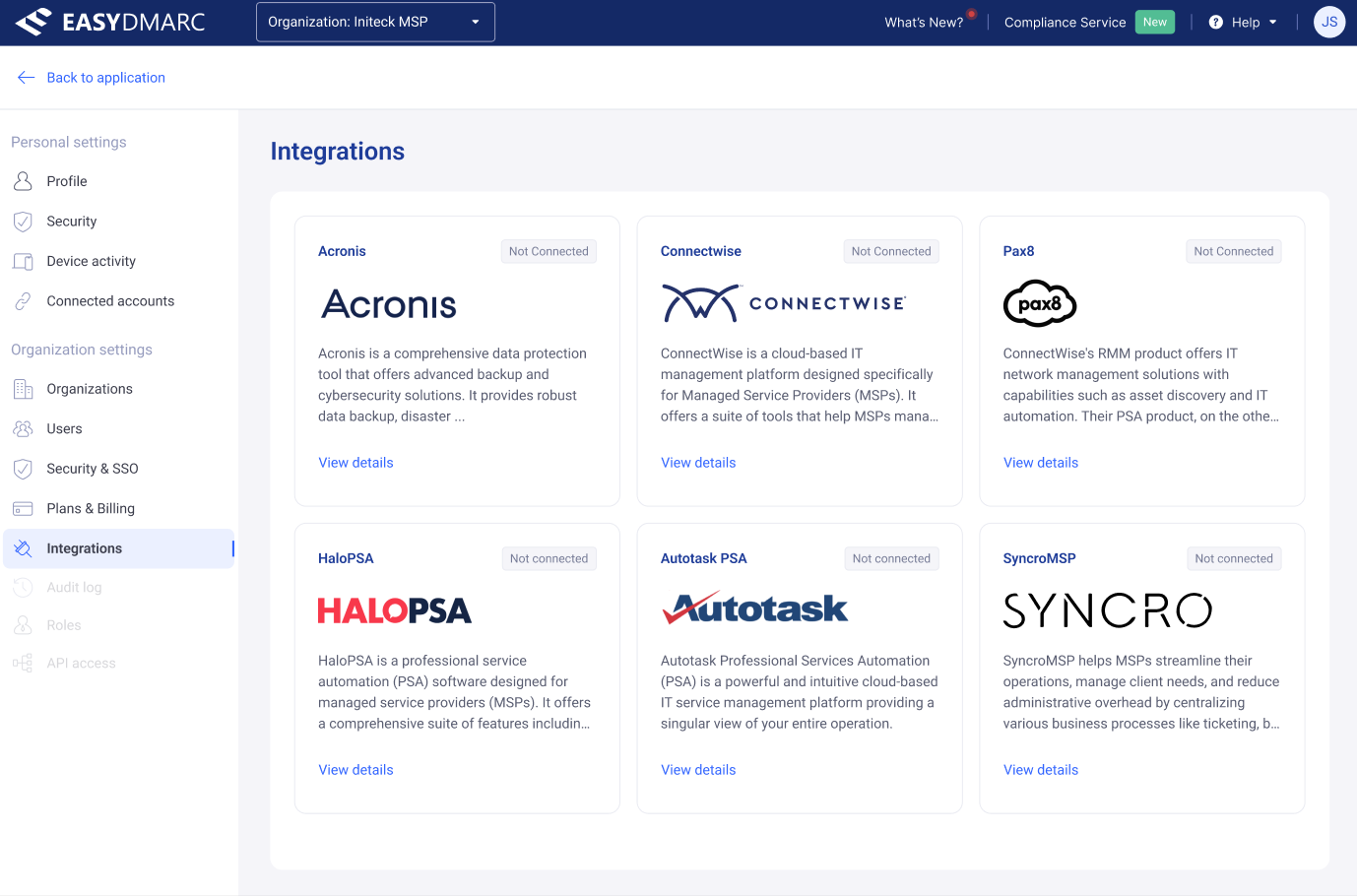Click the Help question mark icon
1357x896 pixels.
point(1216,22)
